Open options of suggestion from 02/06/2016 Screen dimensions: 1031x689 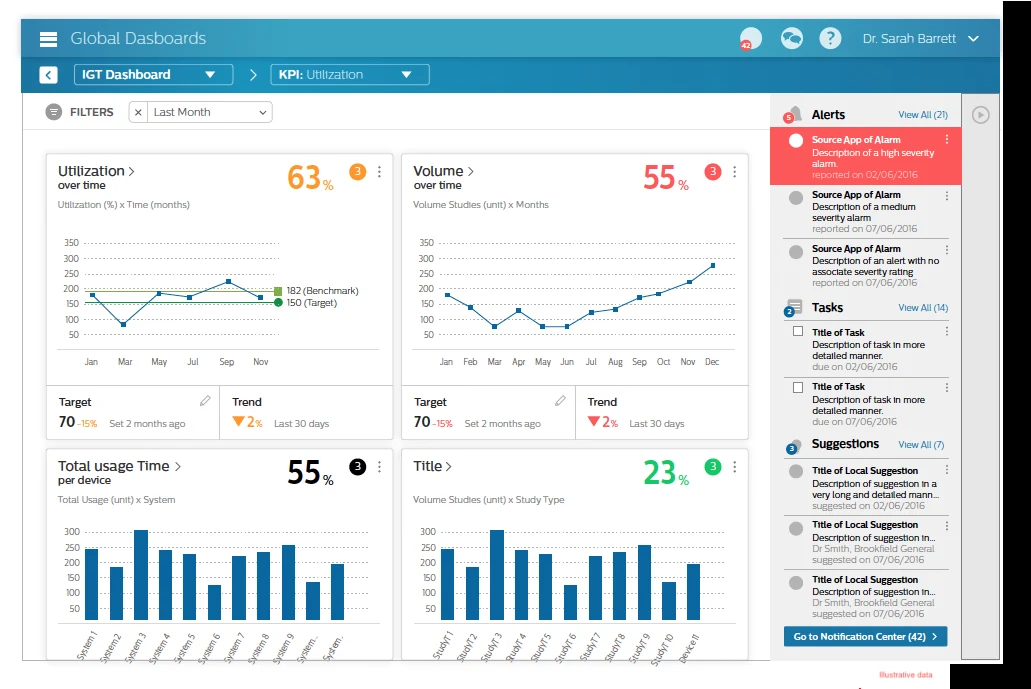947,469
